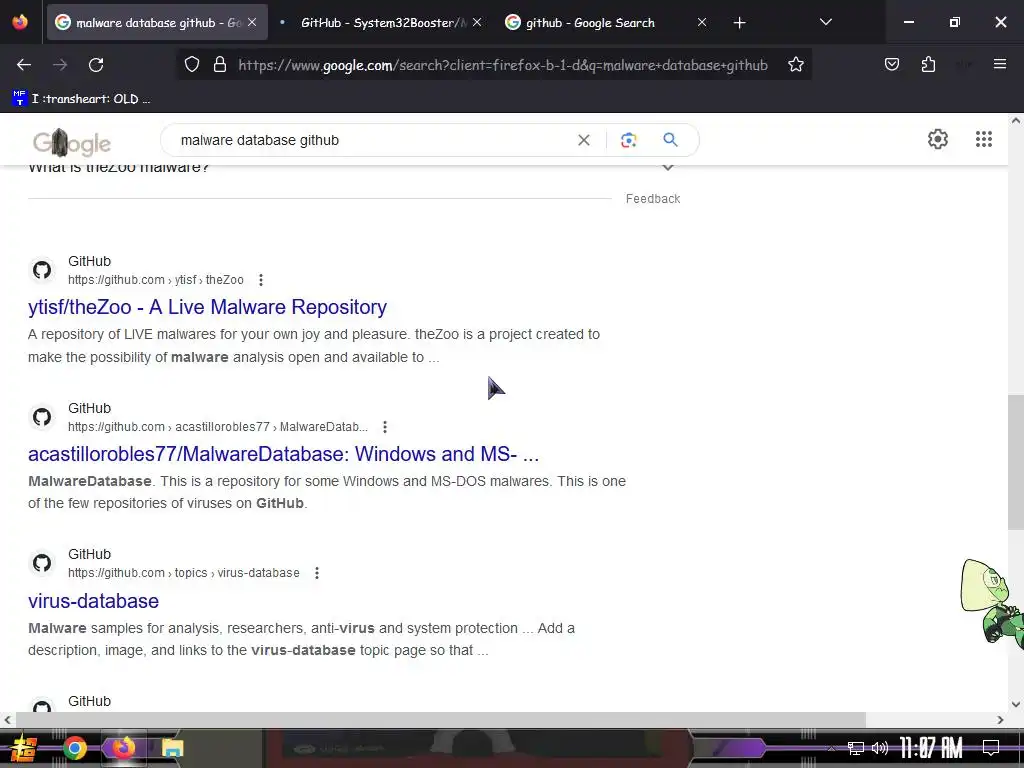1024x768 pixels.
Task: Open File Explorer from the taskbar
Action: click(x=172, y=748)
